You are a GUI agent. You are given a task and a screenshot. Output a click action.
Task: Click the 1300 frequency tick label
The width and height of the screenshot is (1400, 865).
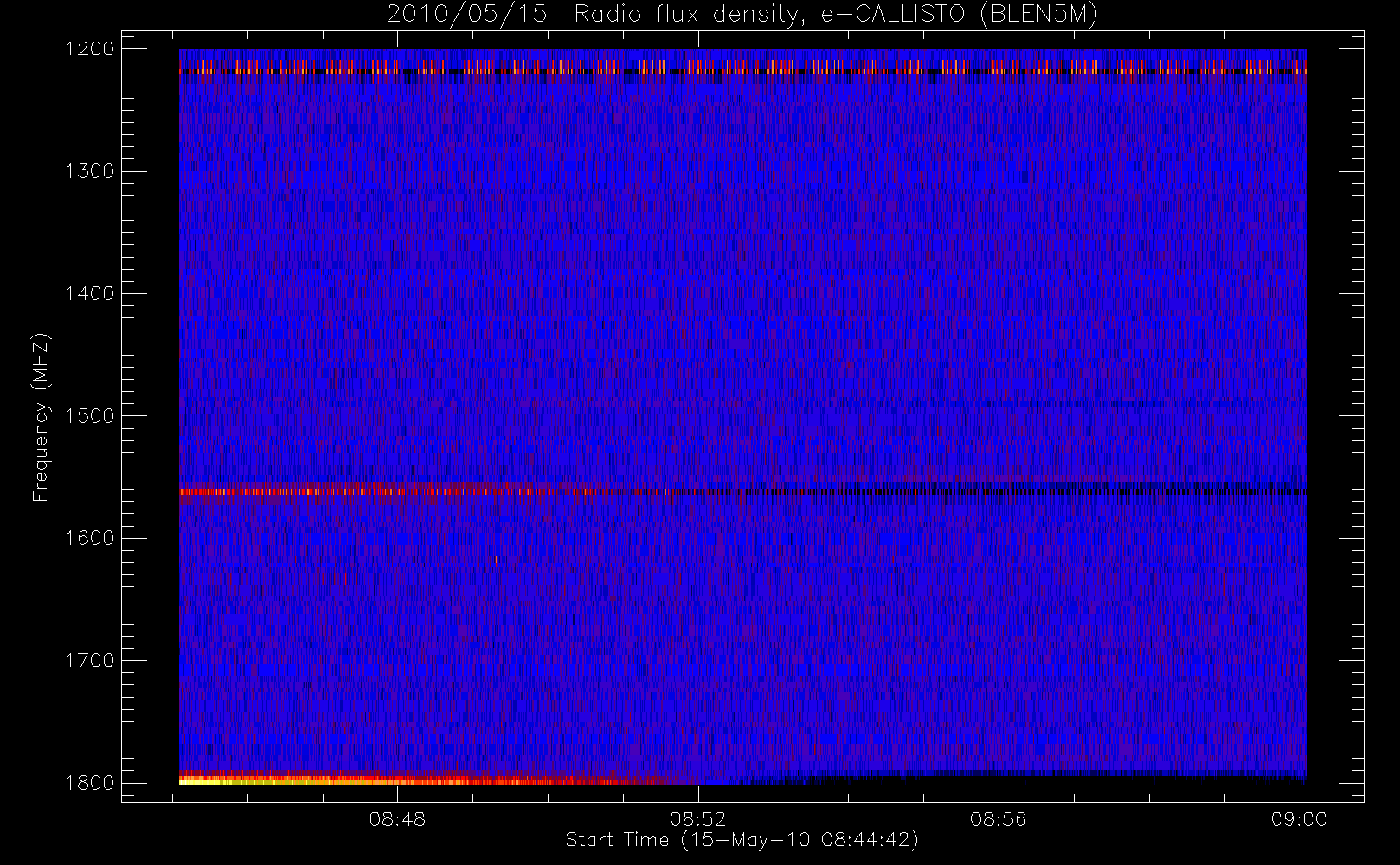(x=90, y=171)
